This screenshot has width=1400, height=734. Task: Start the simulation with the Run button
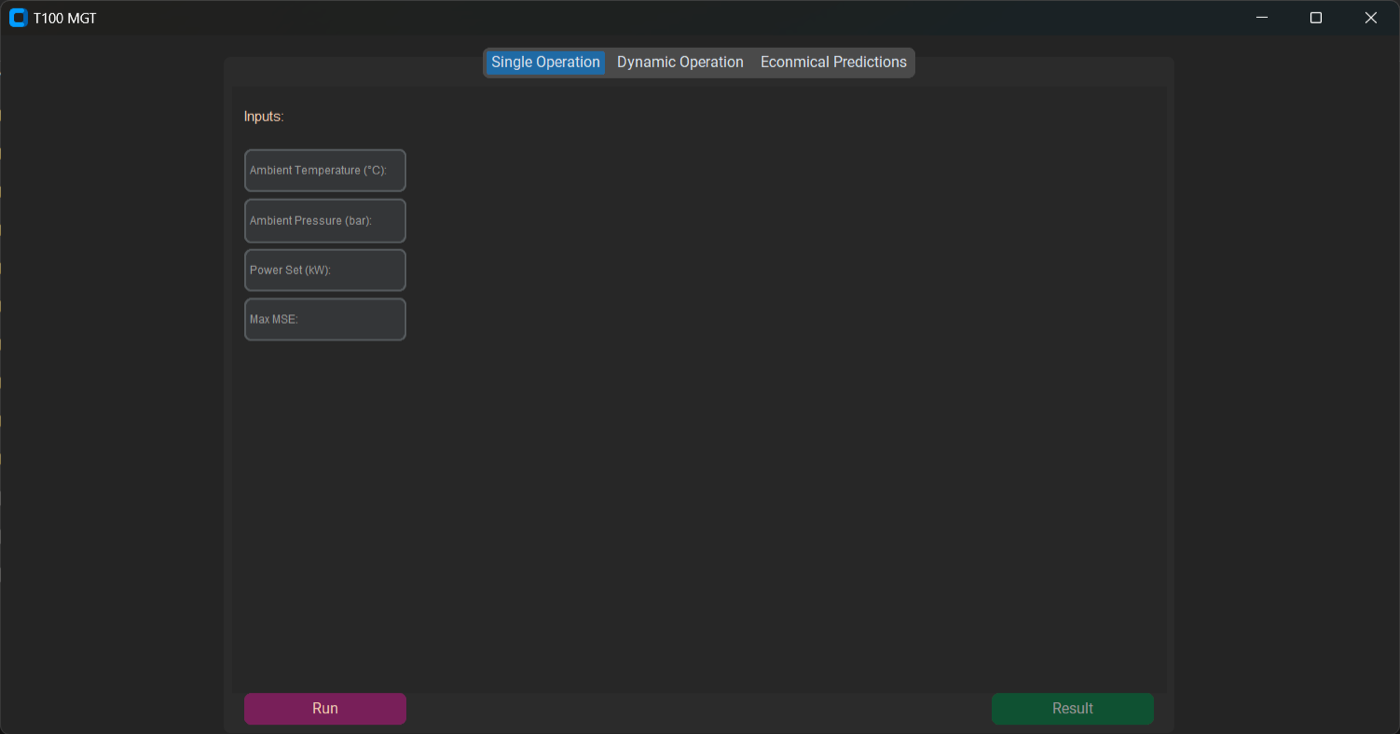point(325,709)
